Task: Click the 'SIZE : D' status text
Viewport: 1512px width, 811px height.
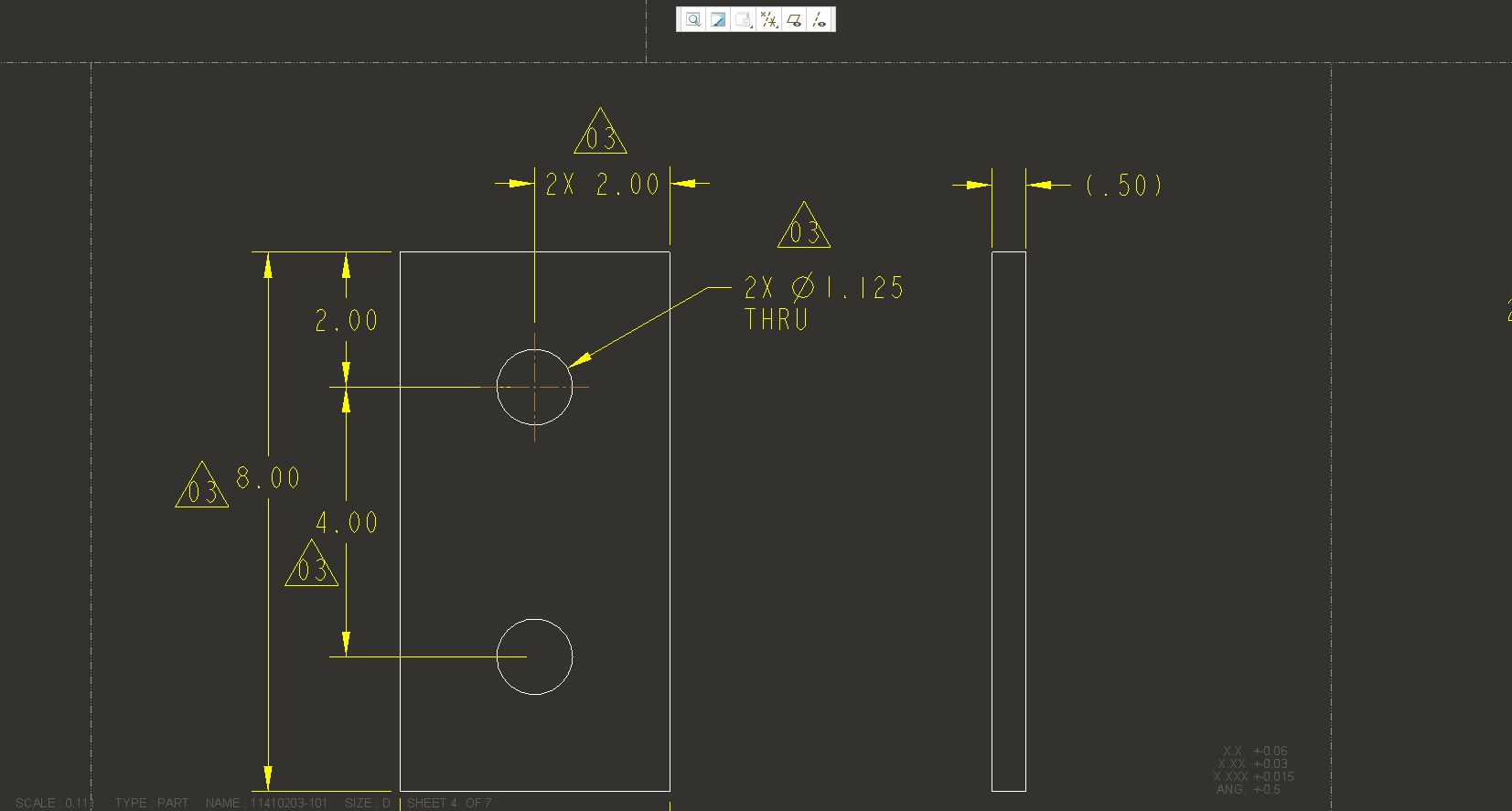Action: [x=368, y=803]
